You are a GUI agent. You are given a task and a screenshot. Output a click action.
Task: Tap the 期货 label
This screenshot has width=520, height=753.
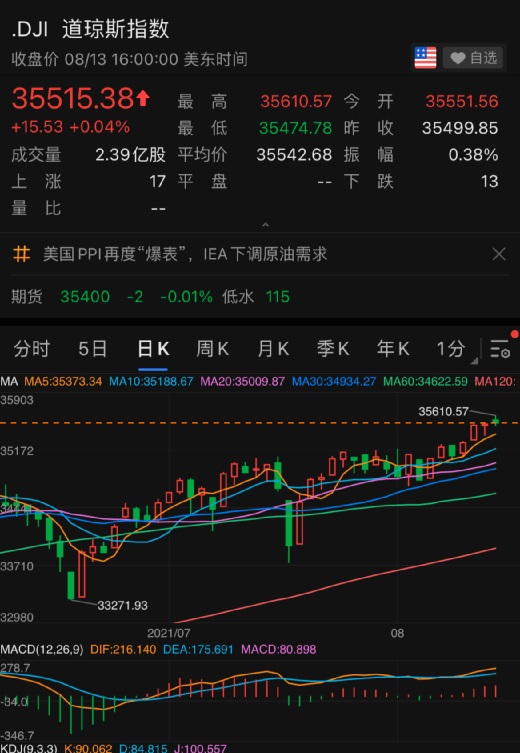click(27, 297)
